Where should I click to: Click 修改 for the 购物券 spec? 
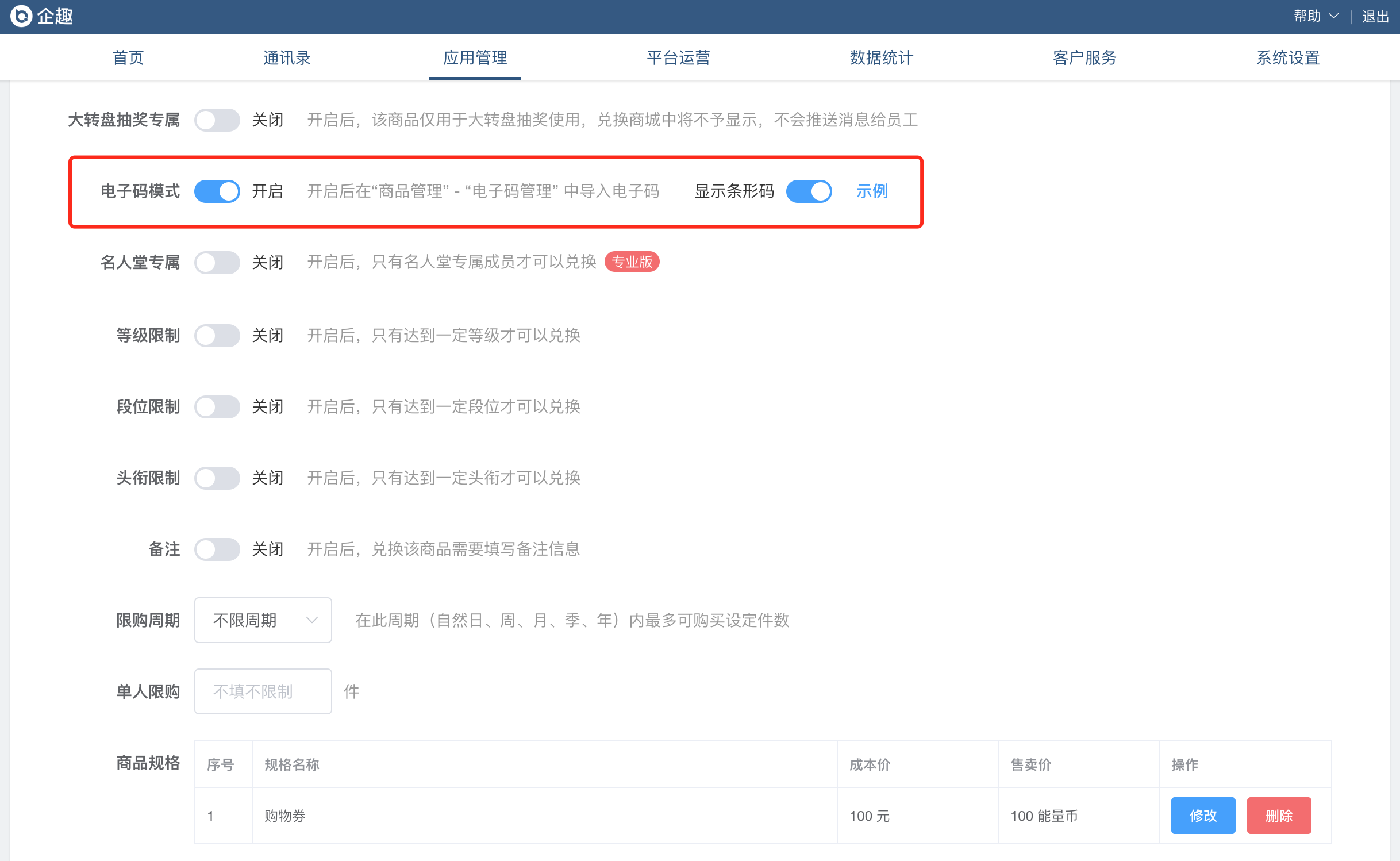coord(1202,815)
